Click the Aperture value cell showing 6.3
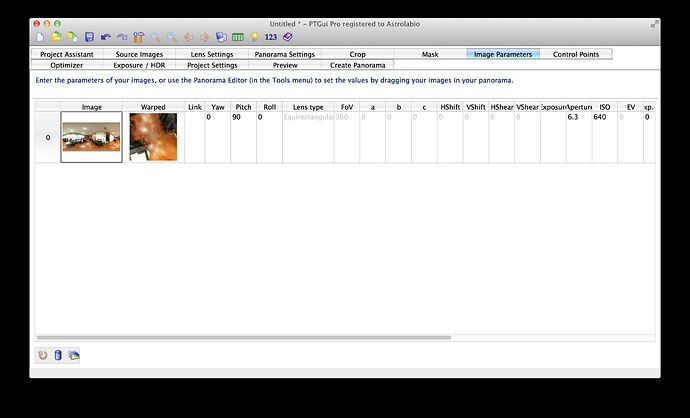The width and height of the screenshot is (690, 418). (x=579, y=137)
